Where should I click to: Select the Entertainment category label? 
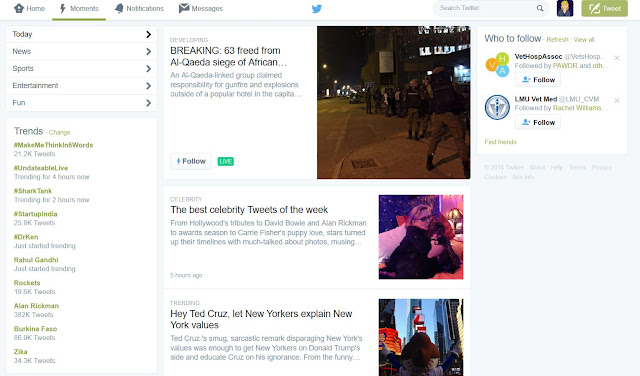(35, 86)
